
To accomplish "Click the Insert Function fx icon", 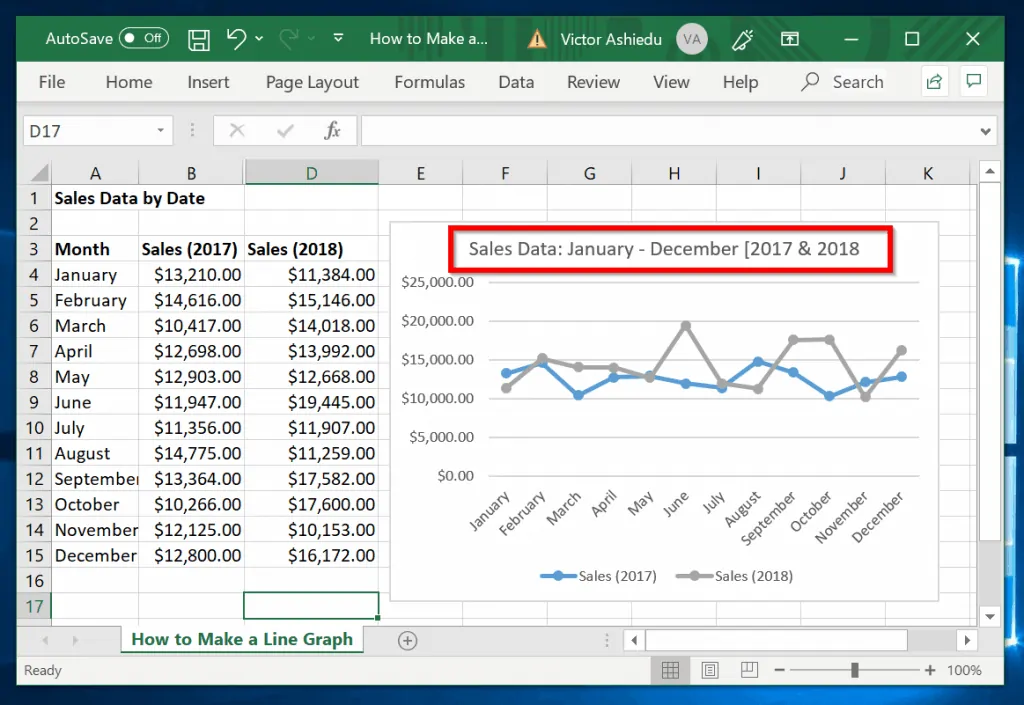I will coord(332,131).
